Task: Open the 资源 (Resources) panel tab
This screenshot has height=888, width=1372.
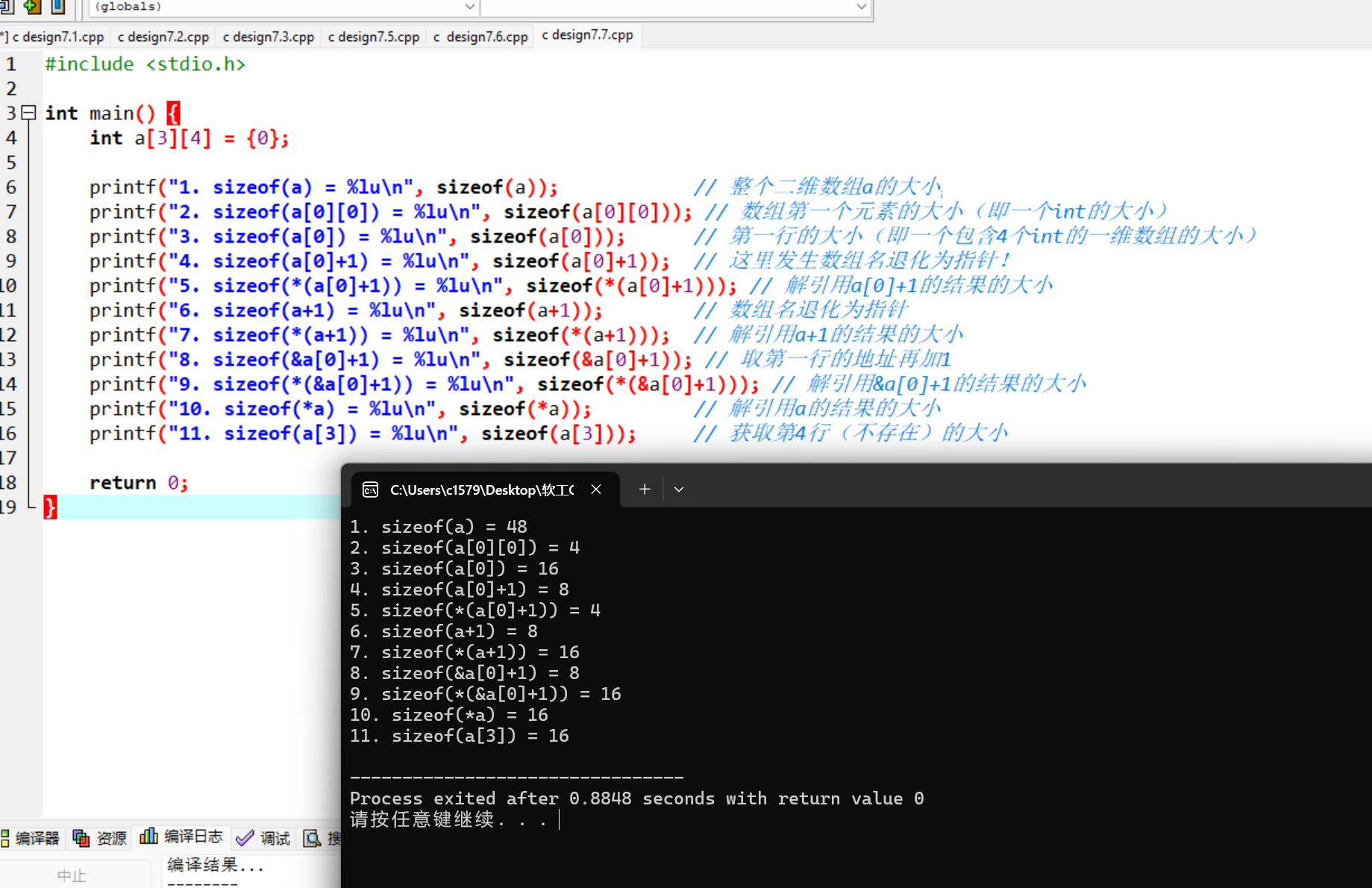Action: pos(100,838)
